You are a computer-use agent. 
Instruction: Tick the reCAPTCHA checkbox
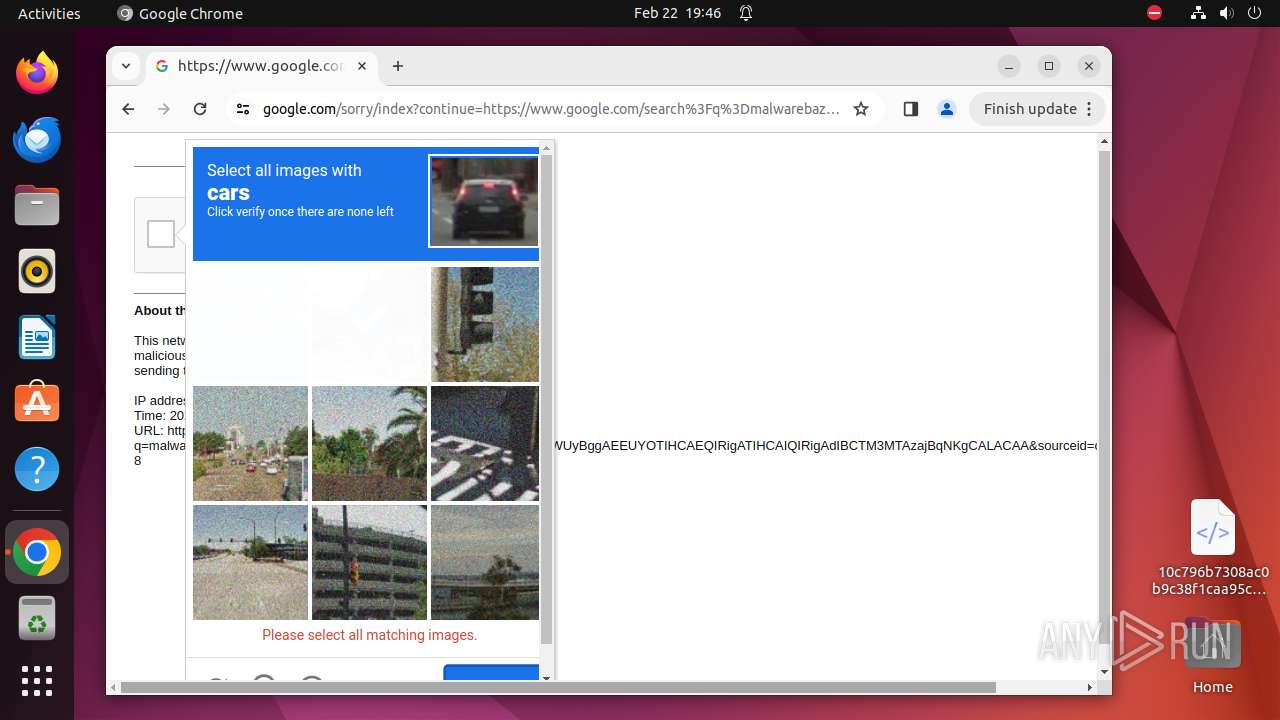(x=161, y=234)
